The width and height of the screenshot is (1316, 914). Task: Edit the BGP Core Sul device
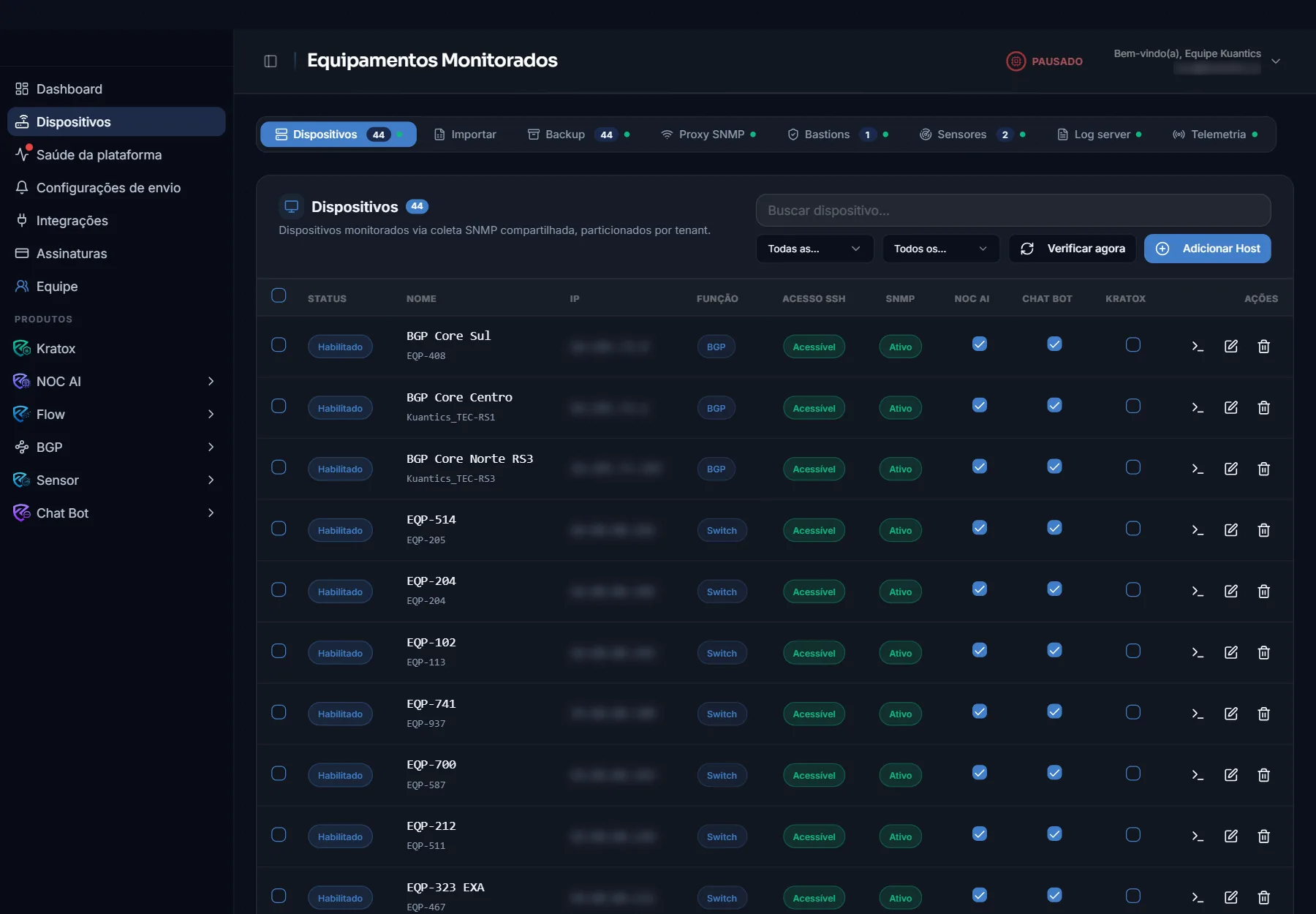click(1231, 347)
